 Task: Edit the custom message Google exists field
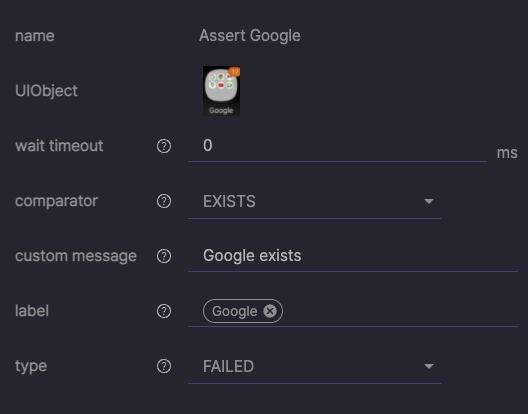353,256
